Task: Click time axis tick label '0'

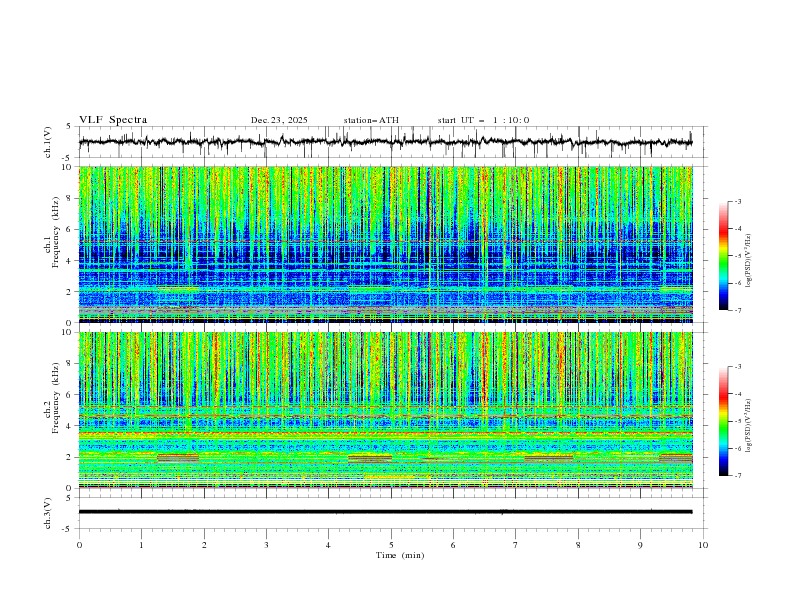Action: [79, 545]
